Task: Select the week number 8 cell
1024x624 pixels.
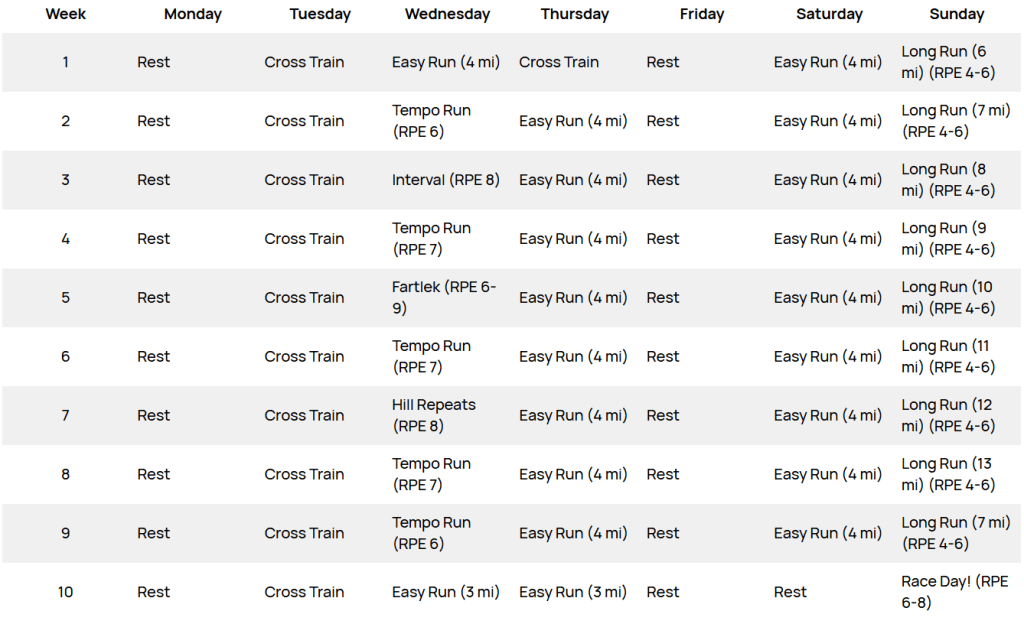Action: point(65,474)
